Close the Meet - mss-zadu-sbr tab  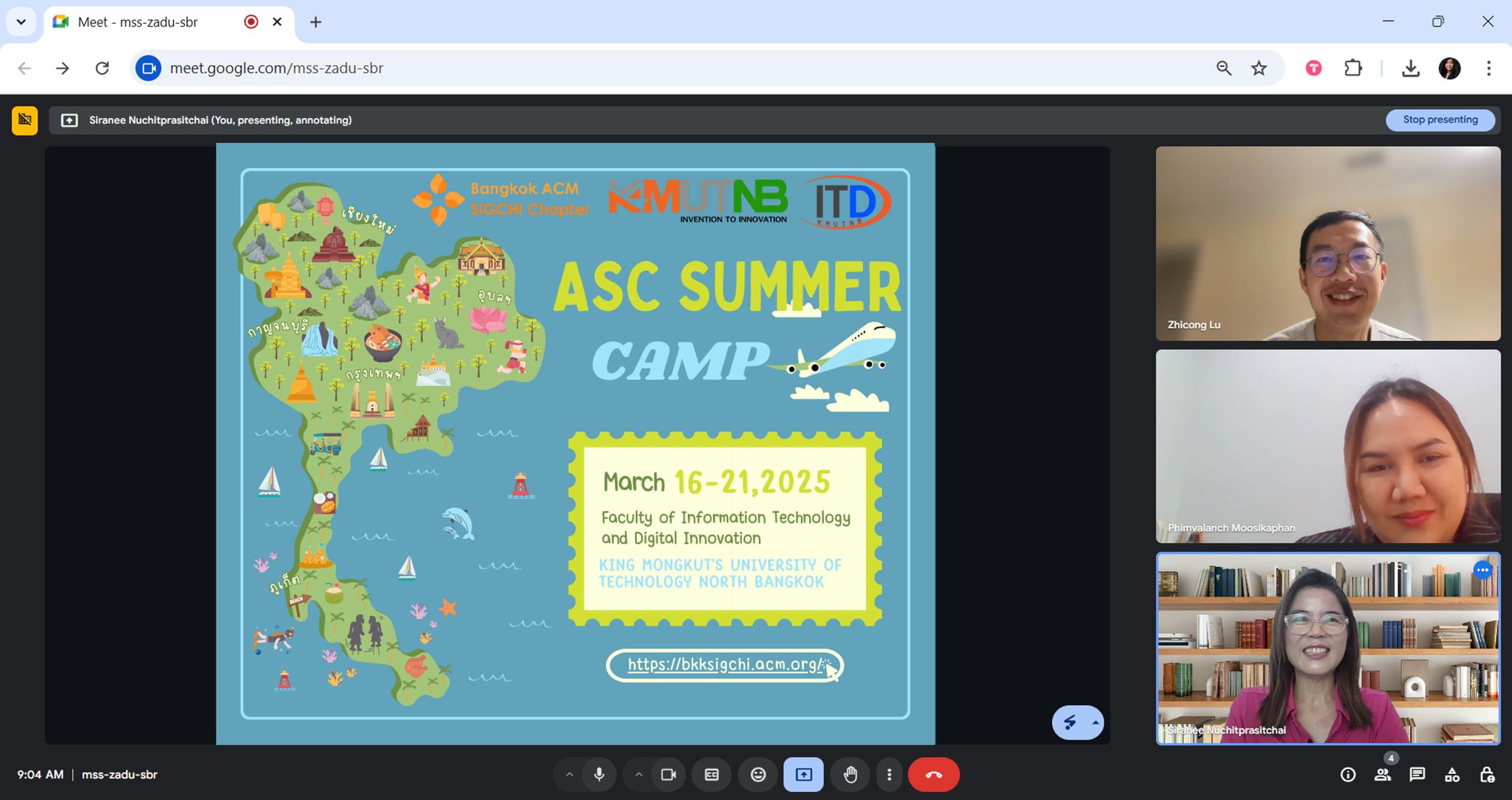[x=277, y=21]
